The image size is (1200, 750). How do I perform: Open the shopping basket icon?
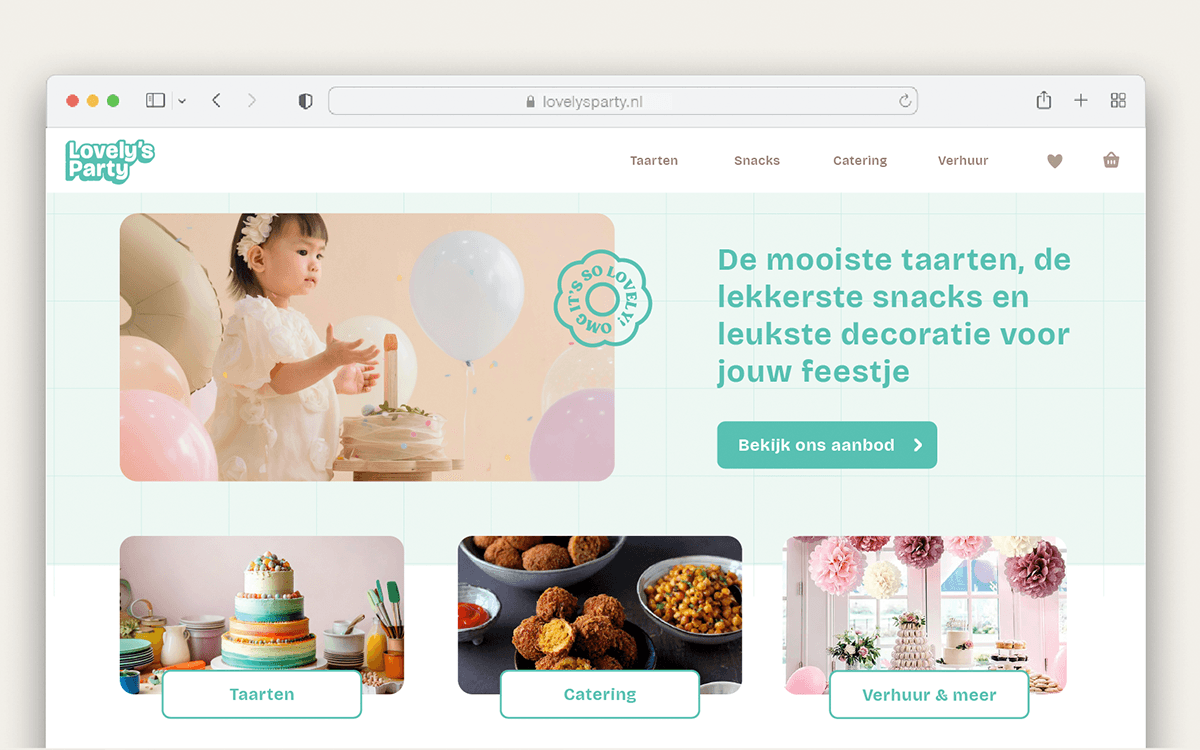coord(1111,160)
